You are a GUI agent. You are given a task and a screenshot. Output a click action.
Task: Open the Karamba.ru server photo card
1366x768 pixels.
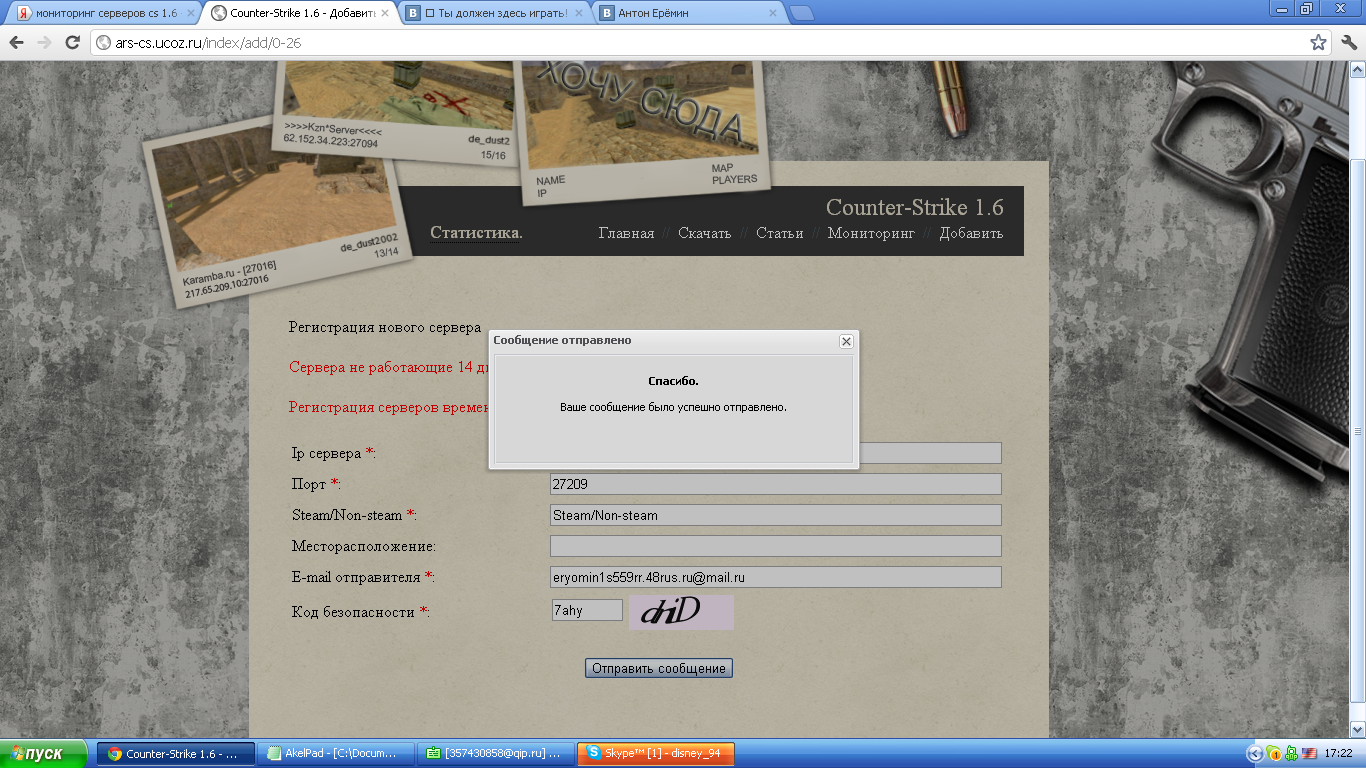pos(277,211)
